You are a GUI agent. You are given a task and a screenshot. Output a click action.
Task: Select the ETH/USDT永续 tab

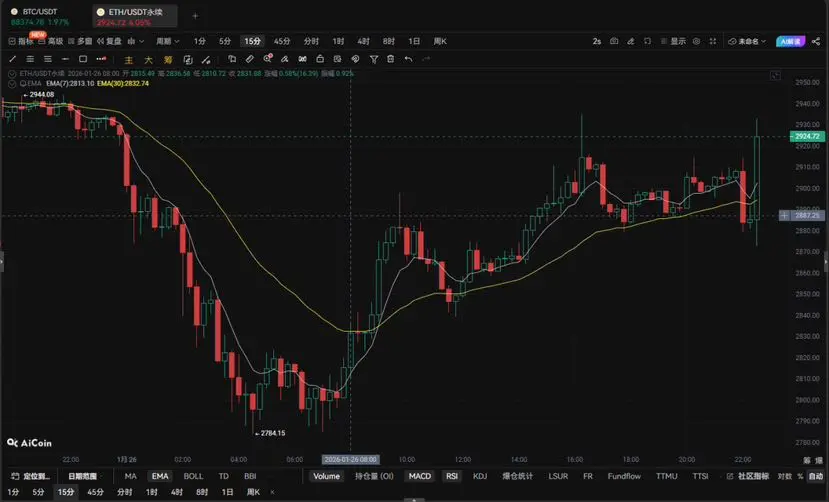(x=135, y=17)
